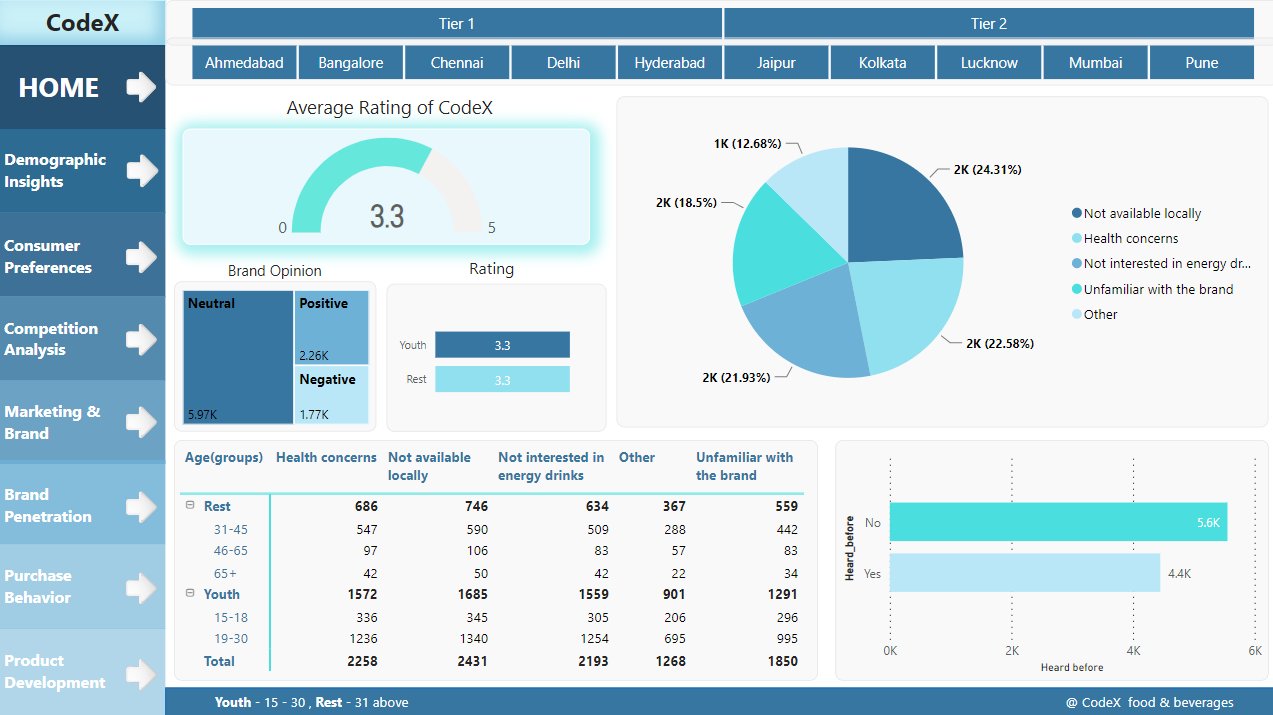
Task: Click the arrow beside Product Development
Action: [x=141, y=671]
